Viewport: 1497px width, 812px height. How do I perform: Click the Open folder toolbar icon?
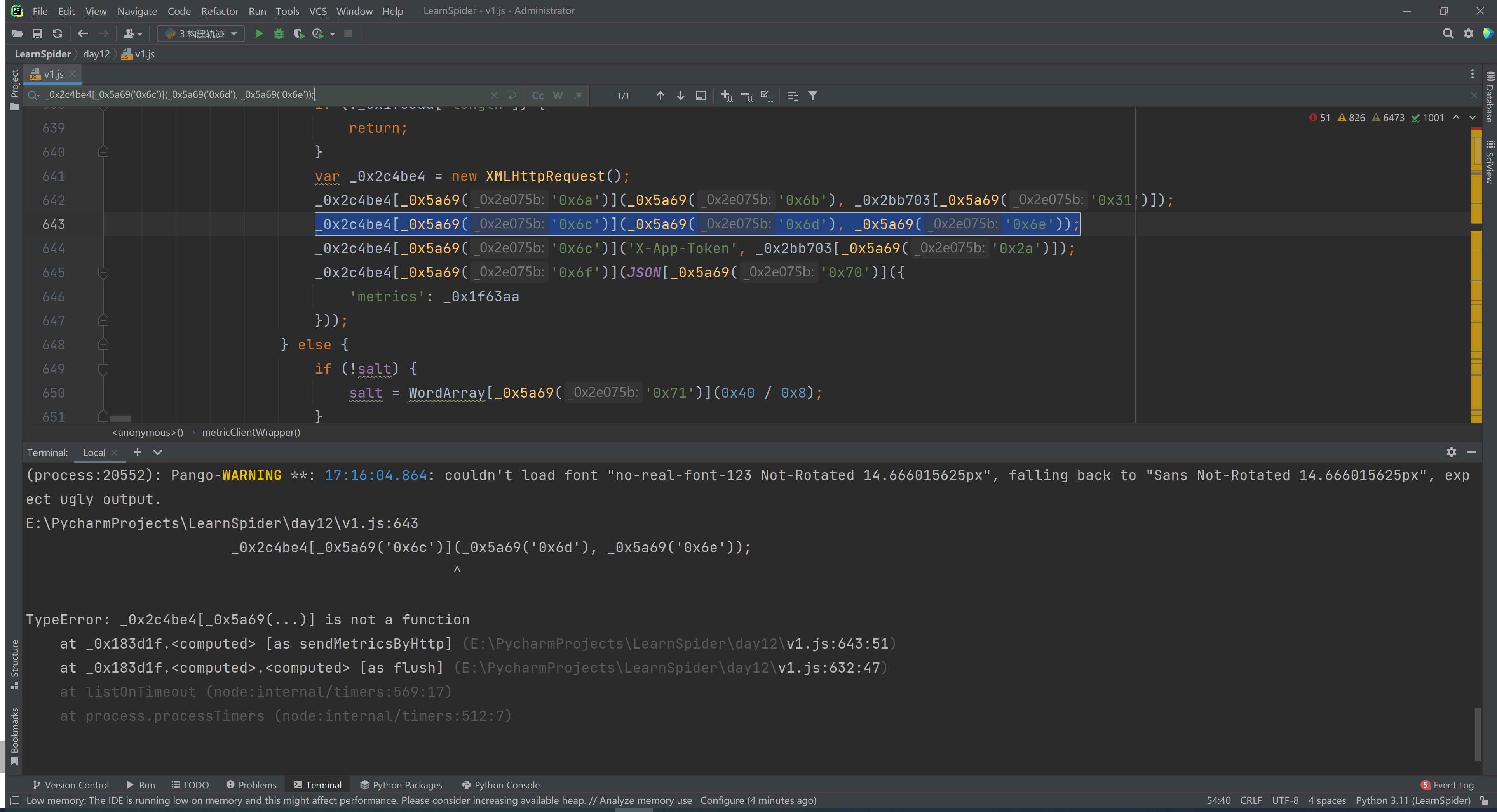point(17,34)
